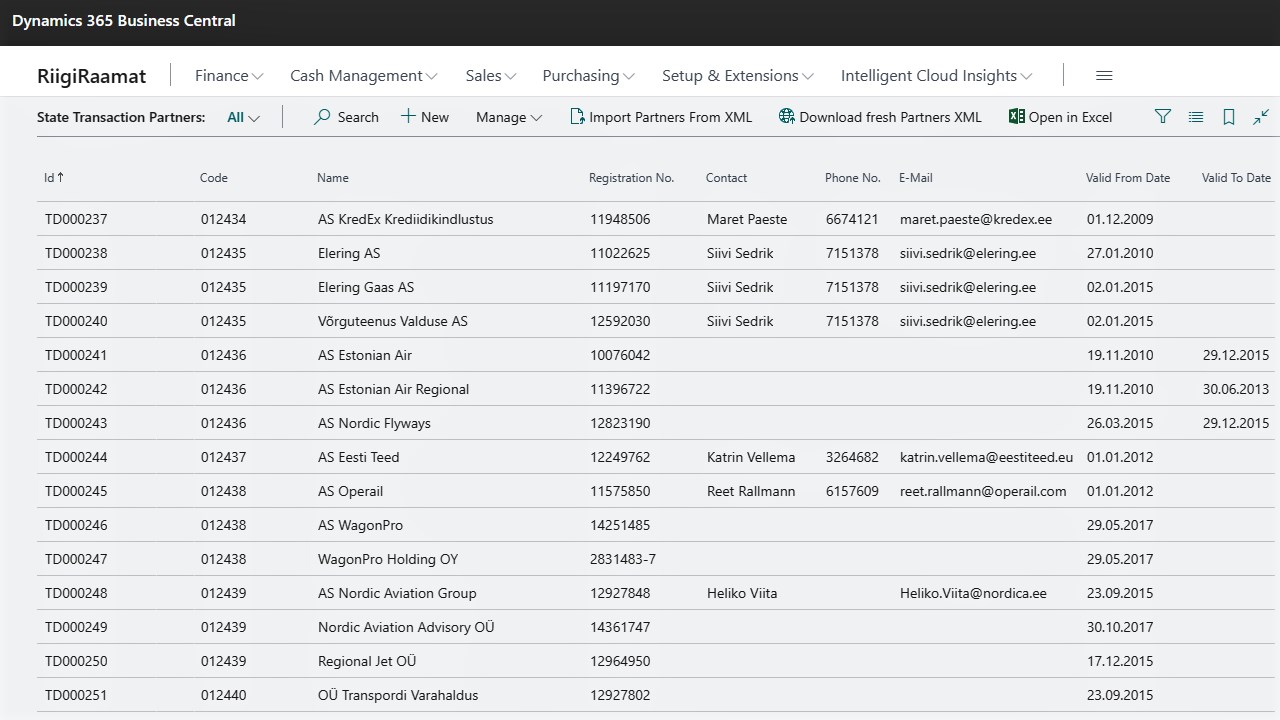The height and width of the screenshot is (720, 1280).
Task: Click OÜ Transpordi Varahaldus
Action: [398, 695]
